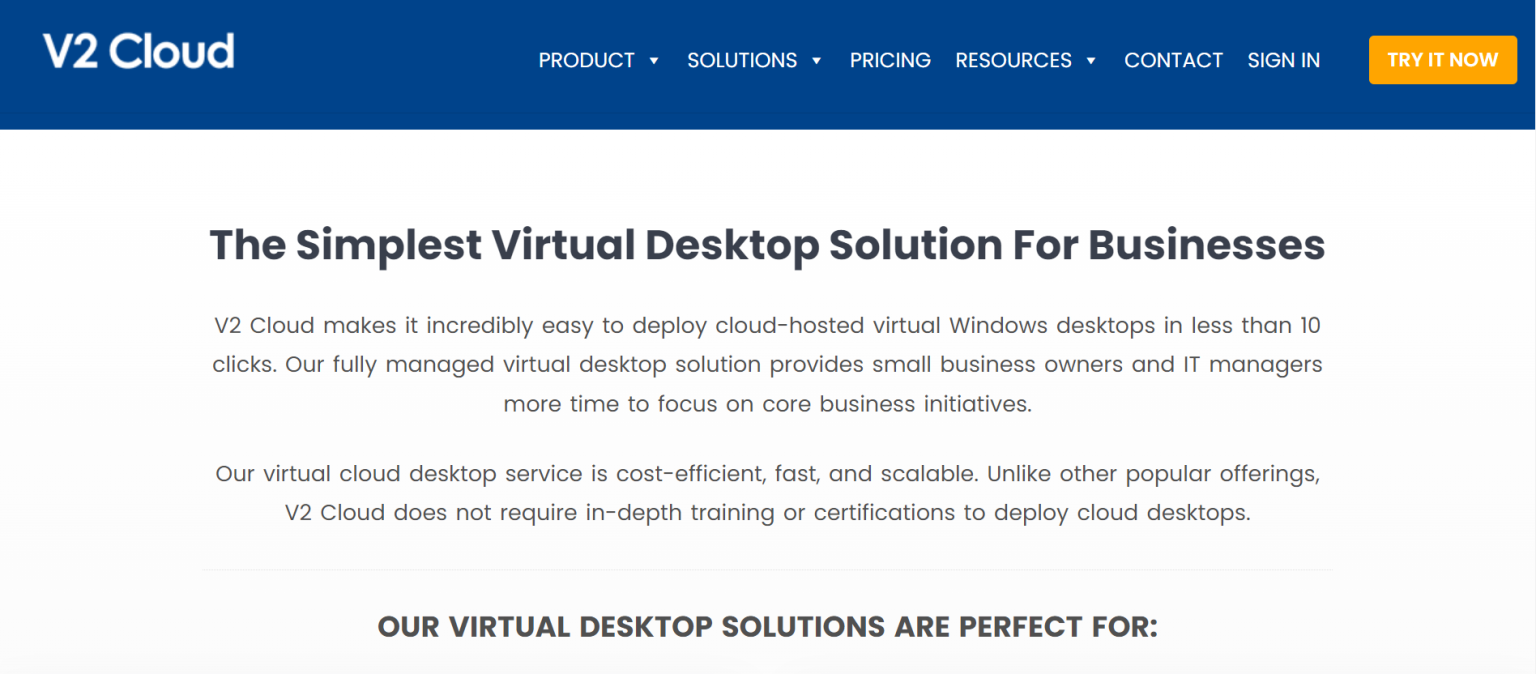Click the orange TRY IT NOW button

click(x=1442, y=59)
